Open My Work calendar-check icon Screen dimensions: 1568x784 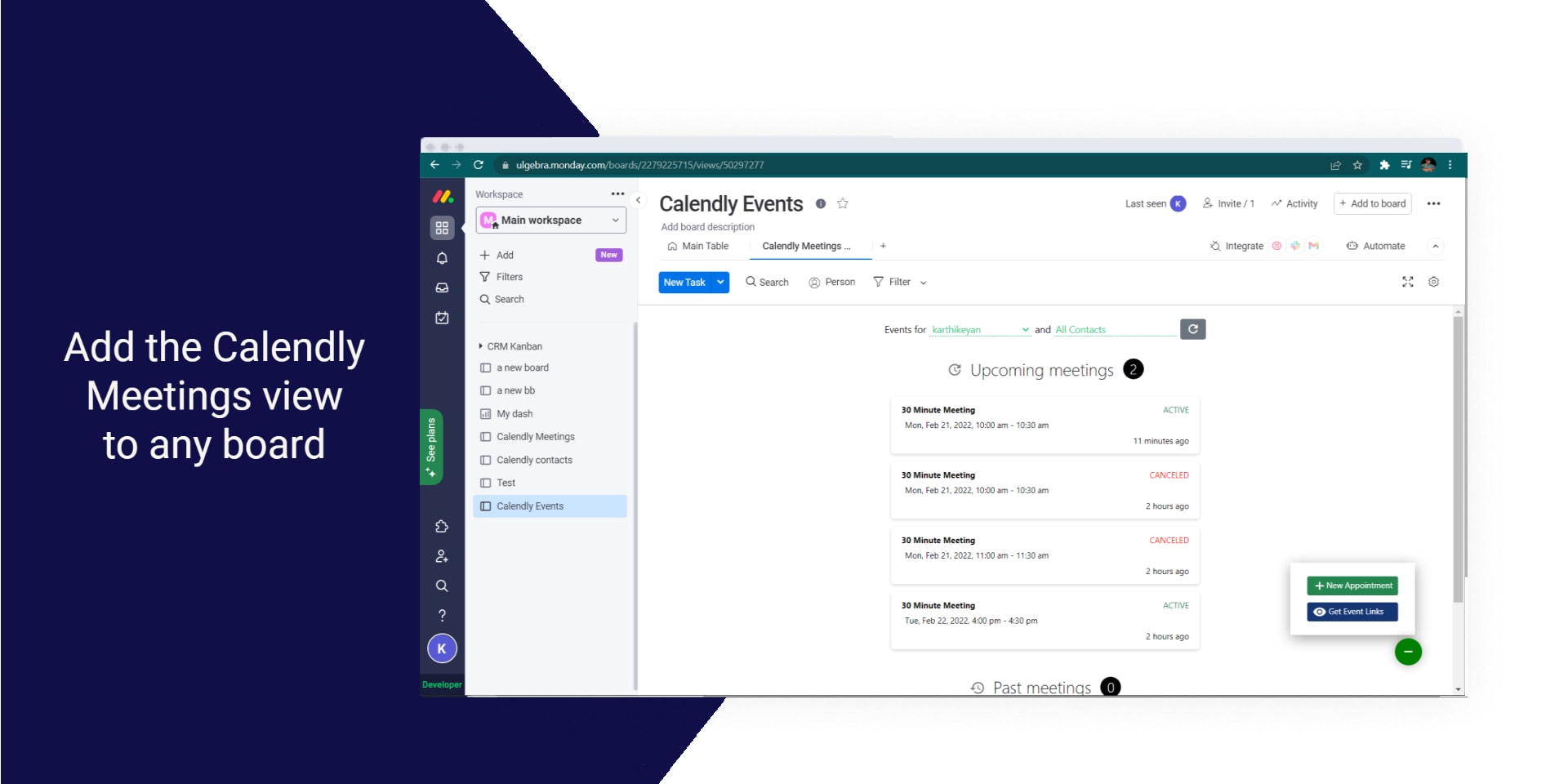click(442, 318)
